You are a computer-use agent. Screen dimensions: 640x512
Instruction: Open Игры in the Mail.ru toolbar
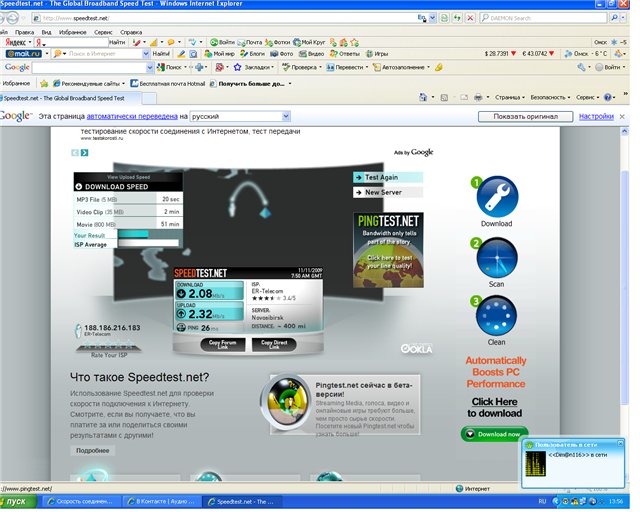point(377,53)
